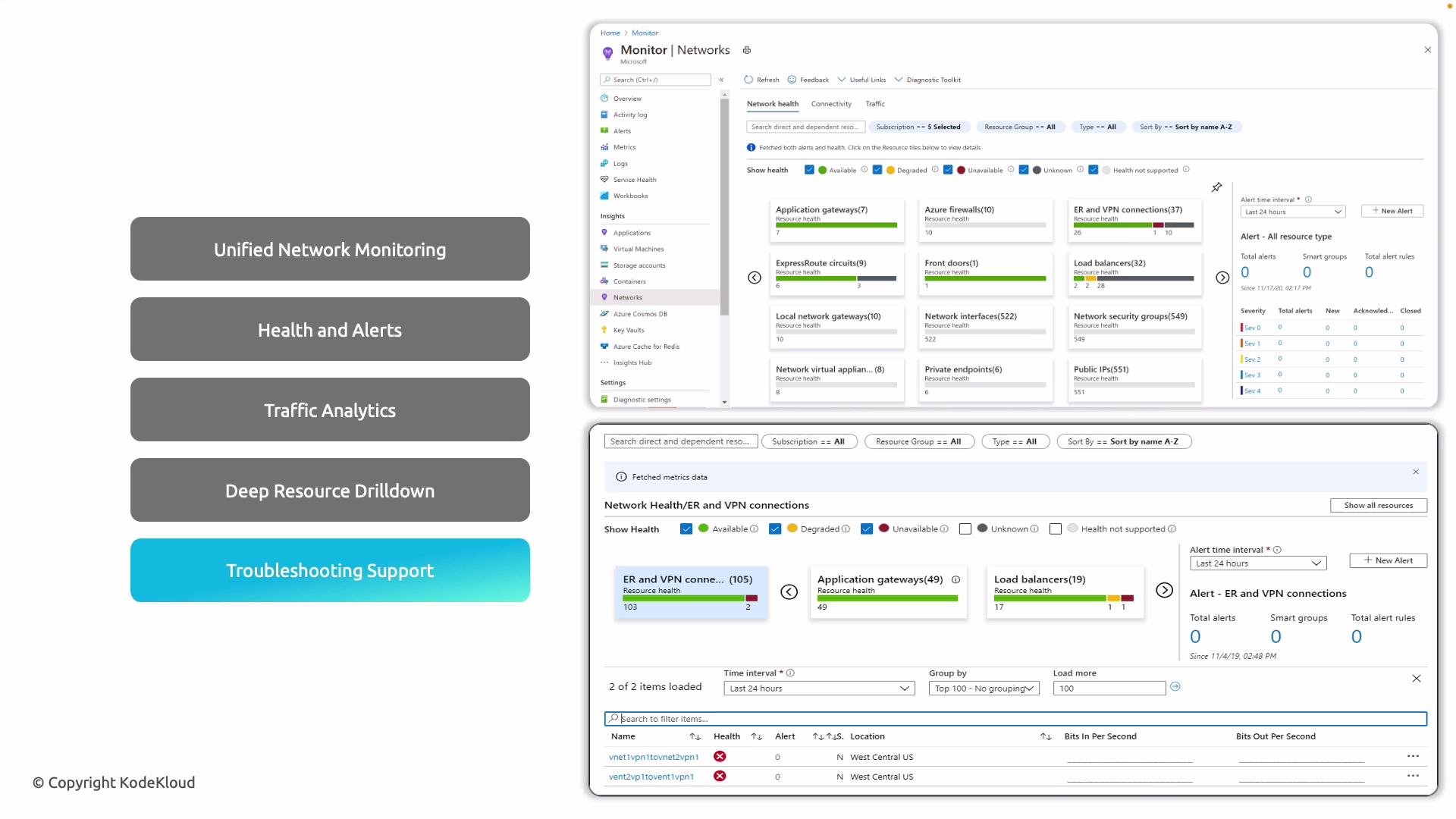Select Key Vaults under Insights
This screenshot has height=819, width=1456.
click(629, 330)
